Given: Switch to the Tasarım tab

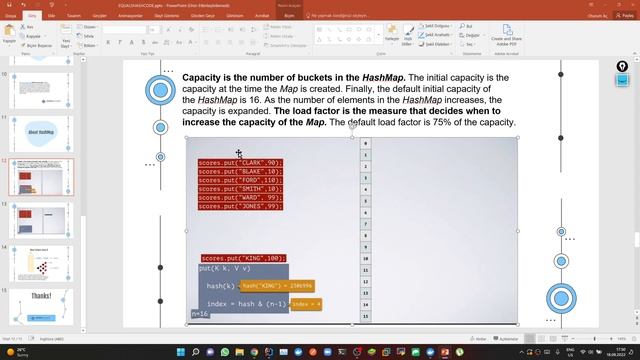Looking at the screenshot, I should pos(74,16).
